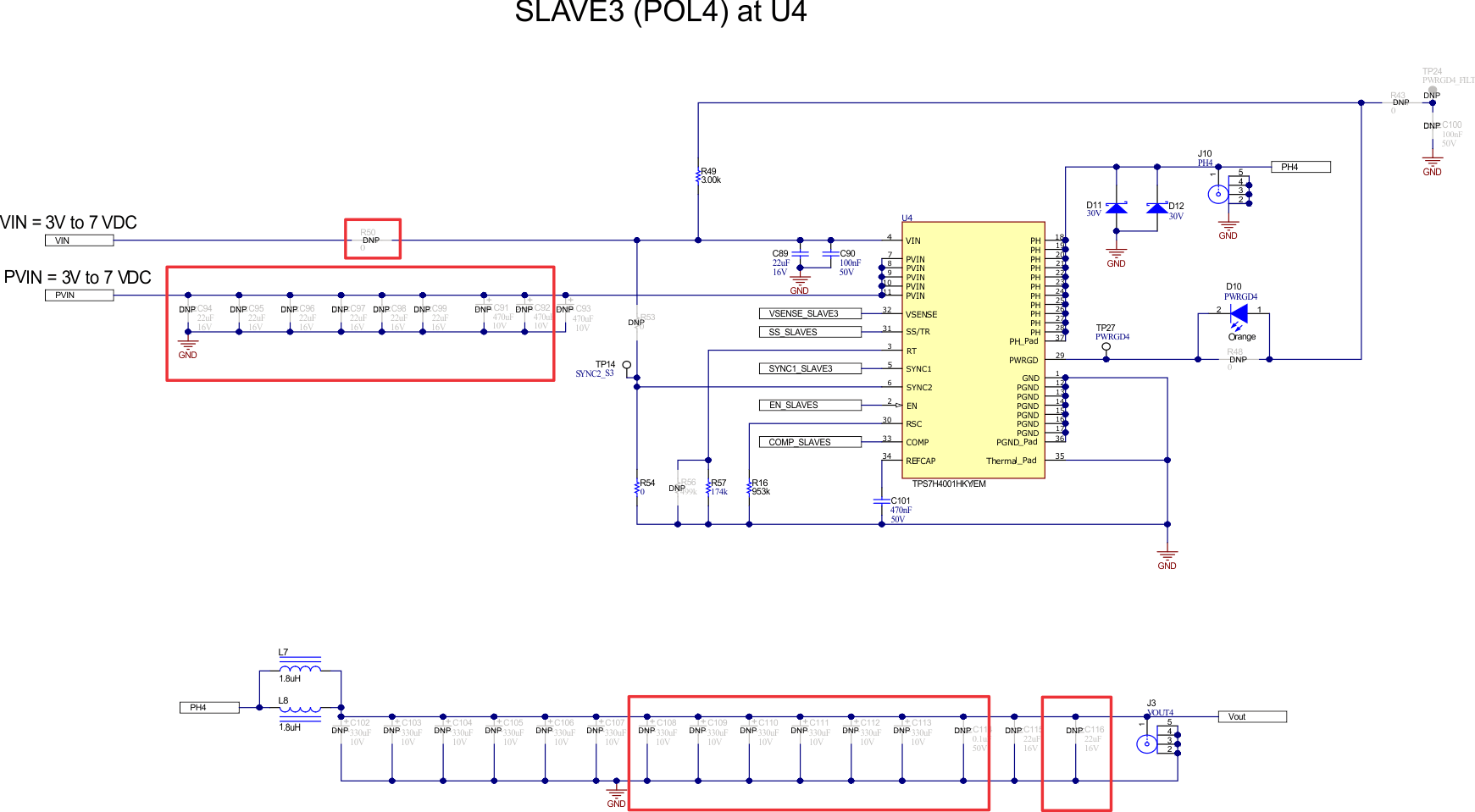Screen dimensions: 1475x812
Task: Click the C90 100nF capacitor symbol
Action: tap(830, 253)
